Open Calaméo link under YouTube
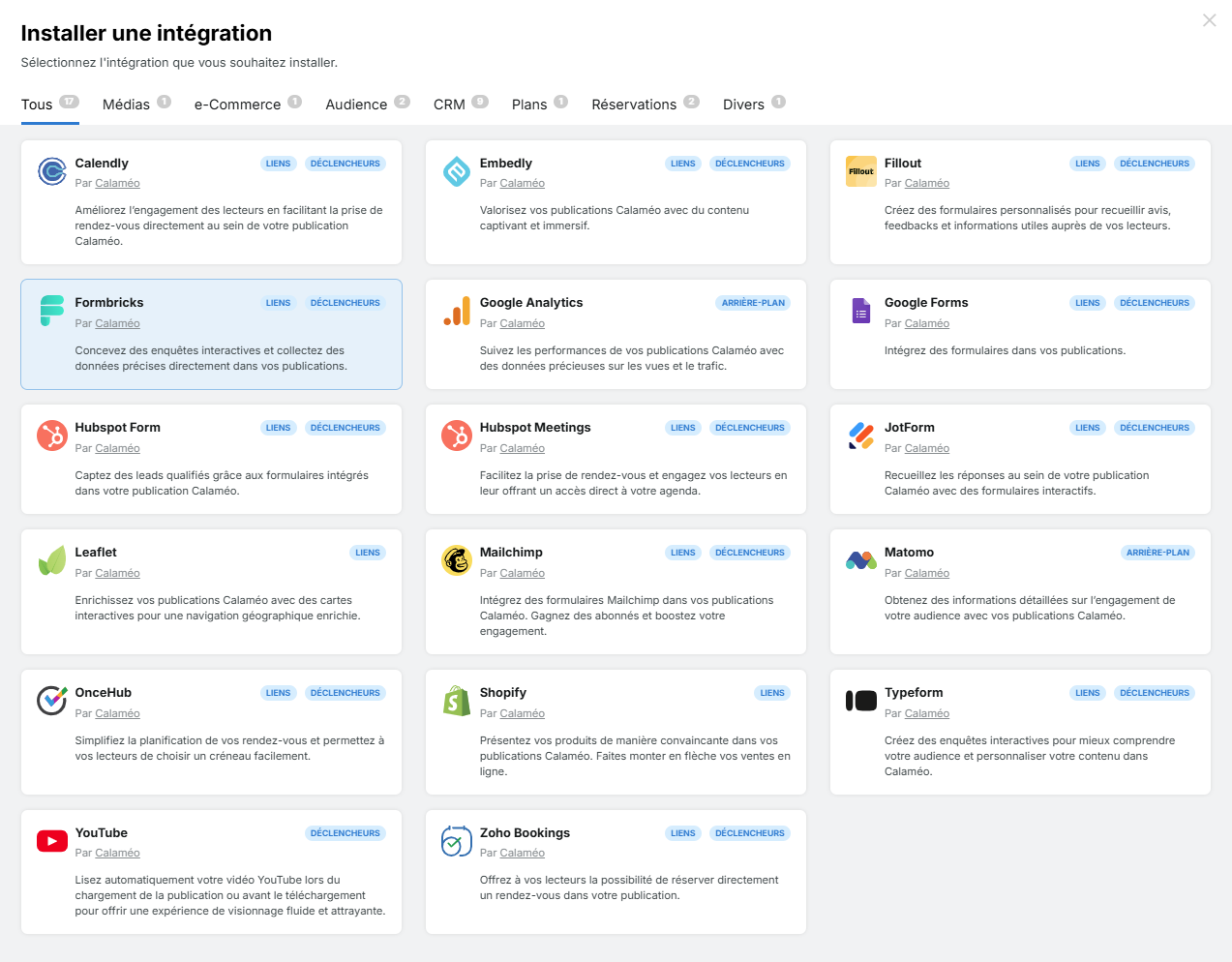 [x=118, y=853]
